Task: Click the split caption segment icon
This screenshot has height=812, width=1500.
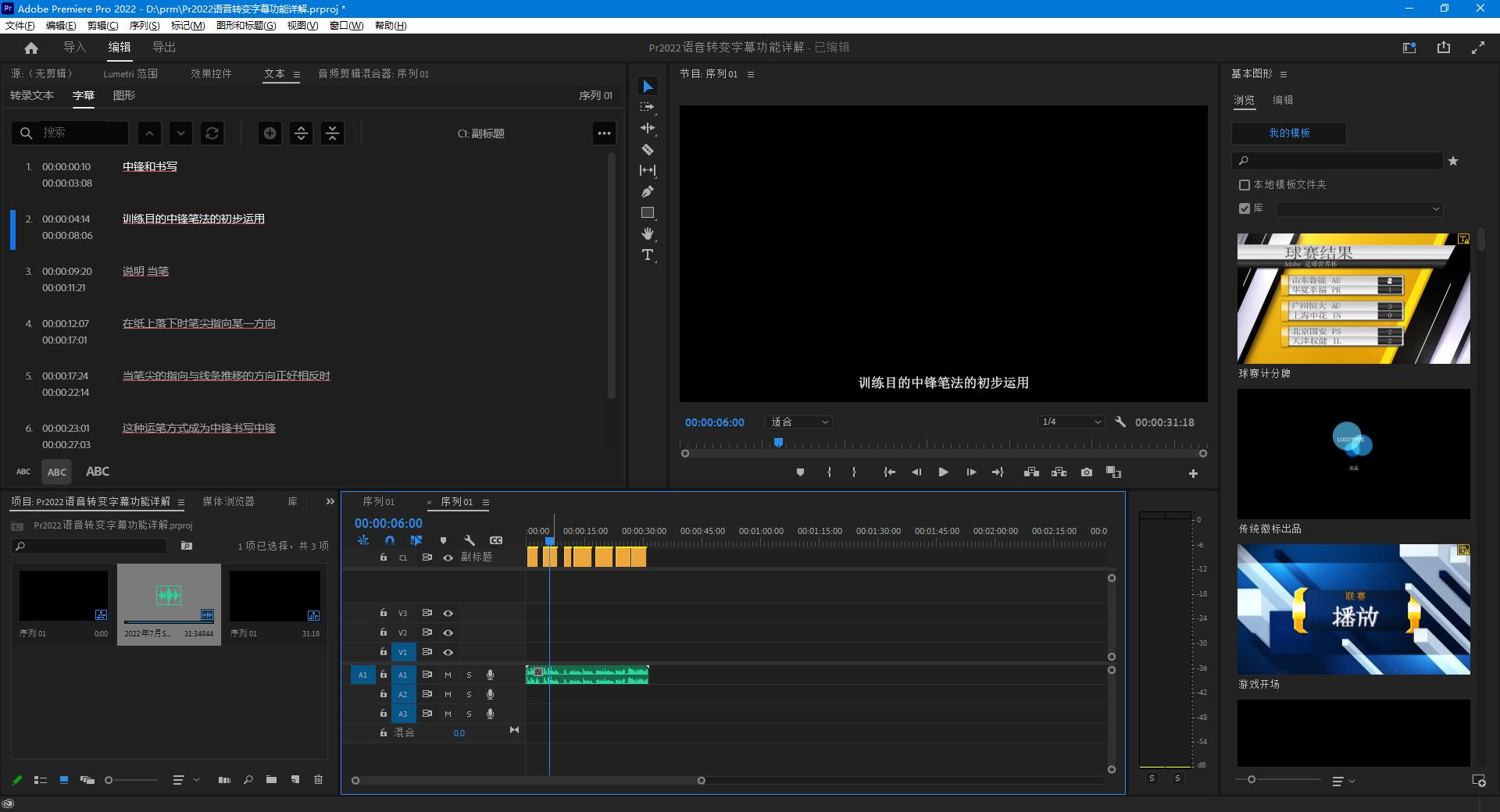Action: coord(301,133)
